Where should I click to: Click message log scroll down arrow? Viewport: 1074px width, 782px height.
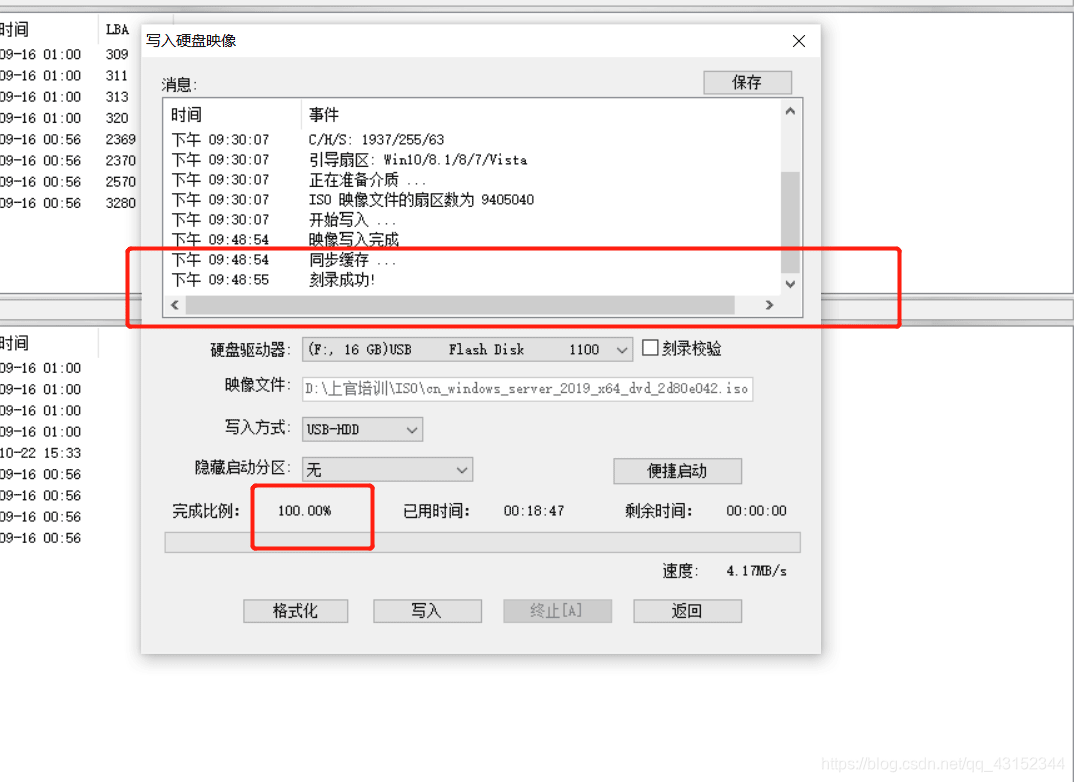coord(790,283)
